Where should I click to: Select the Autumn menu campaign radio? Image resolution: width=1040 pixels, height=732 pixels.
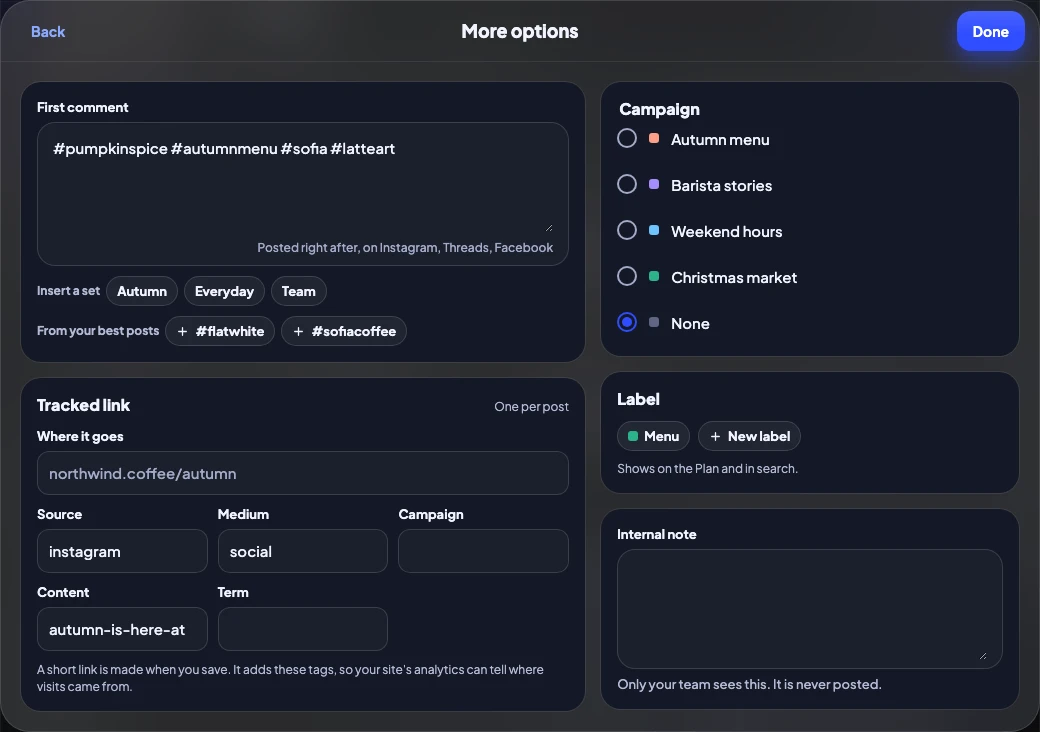pos(627,139)
